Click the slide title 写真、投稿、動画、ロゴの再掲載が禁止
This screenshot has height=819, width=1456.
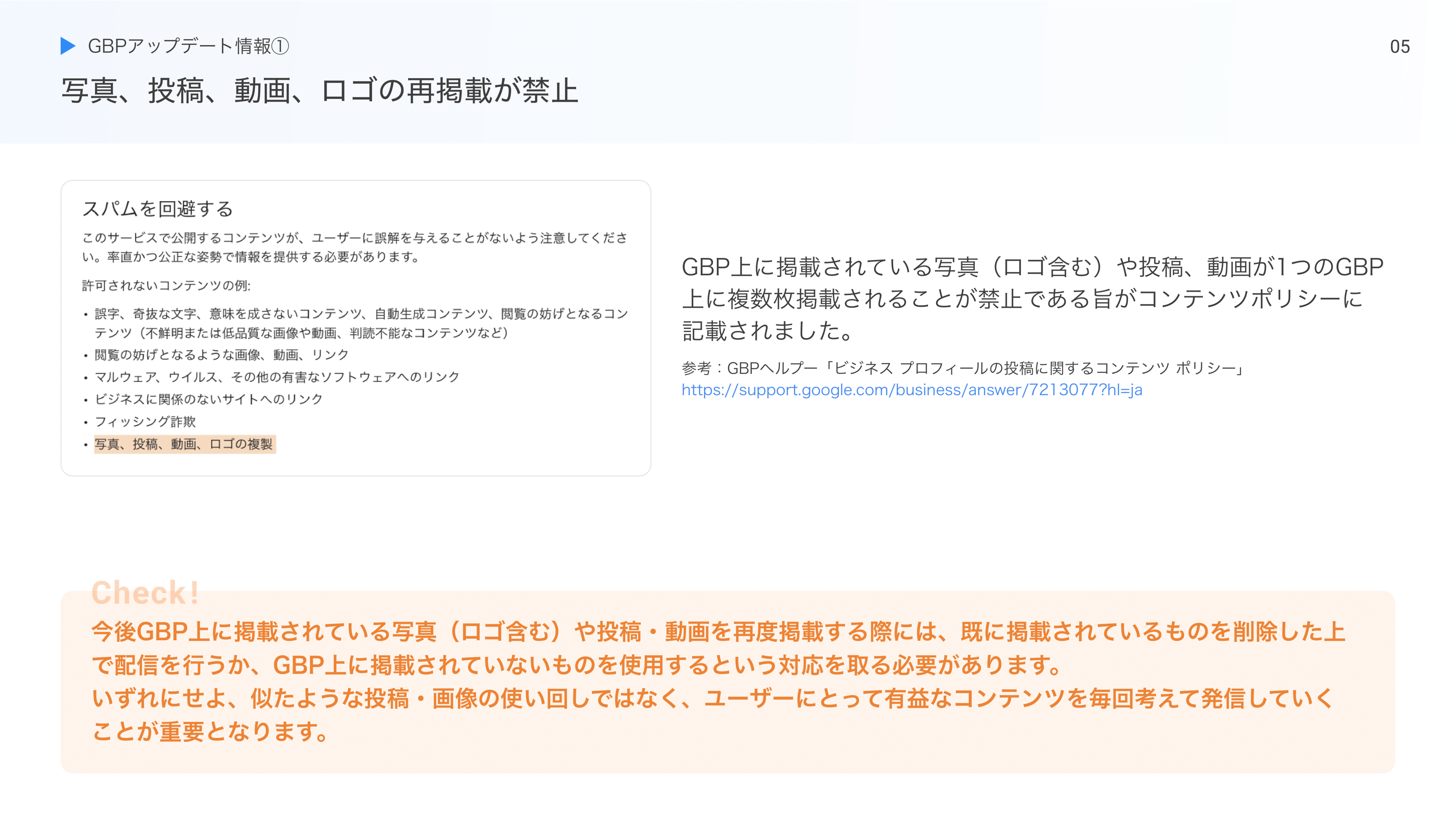(x=319, y=90)
